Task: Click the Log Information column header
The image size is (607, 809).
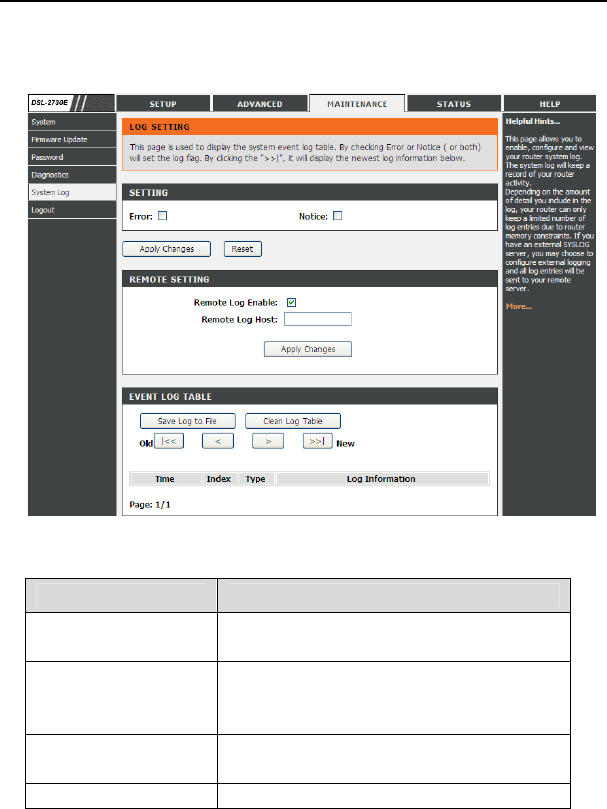Action: [x=381, y=479]
